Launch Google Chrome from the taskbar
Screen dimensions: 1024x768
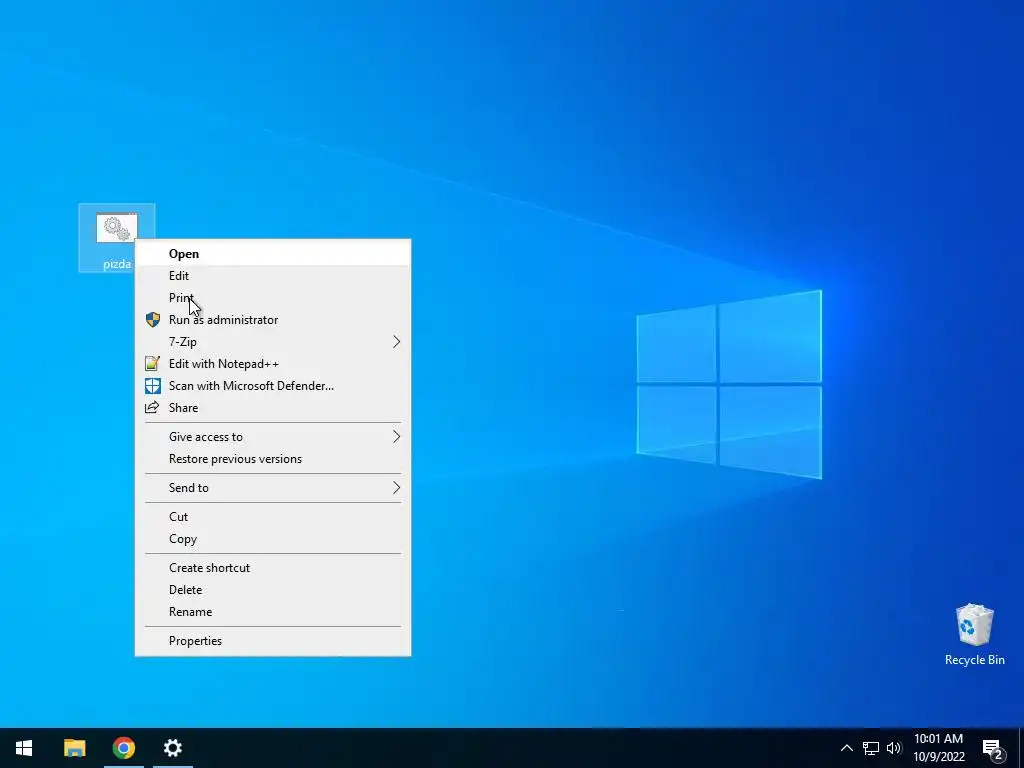pyautogui.click(x=123, y=748)
